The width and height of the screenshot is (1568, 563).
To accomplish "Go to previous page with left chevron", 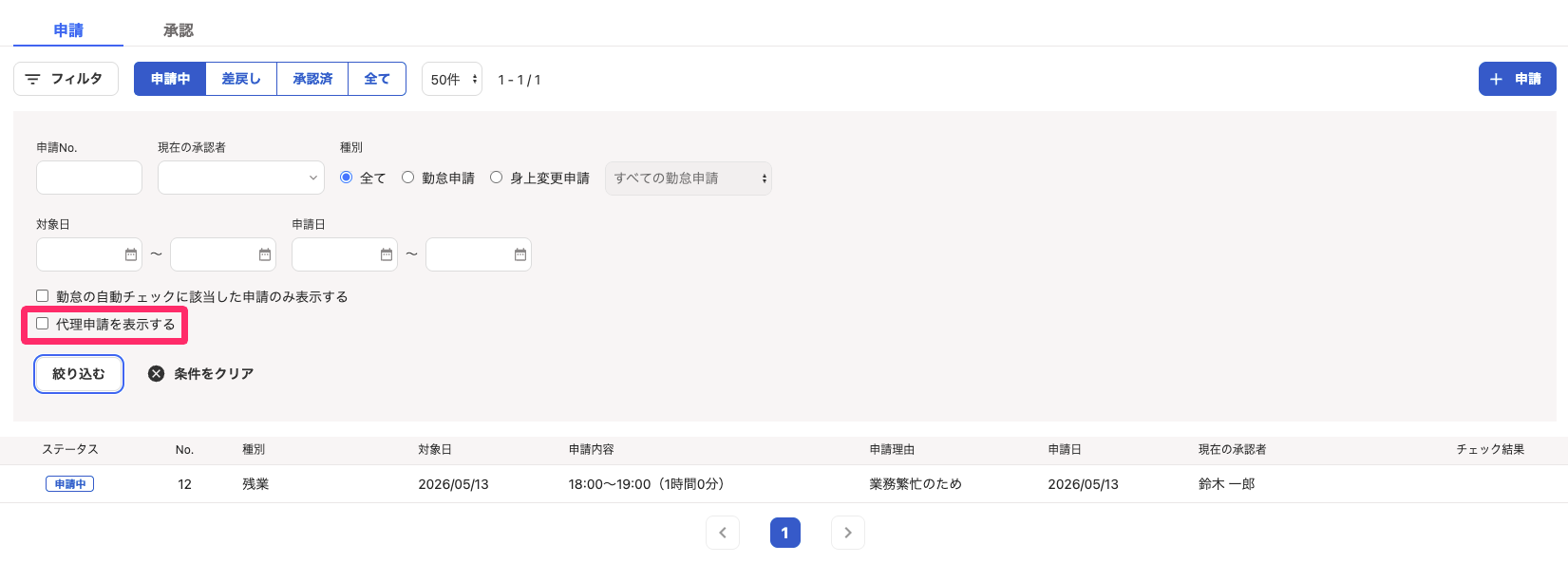I will pyautogui.click(x=723, y=533).
